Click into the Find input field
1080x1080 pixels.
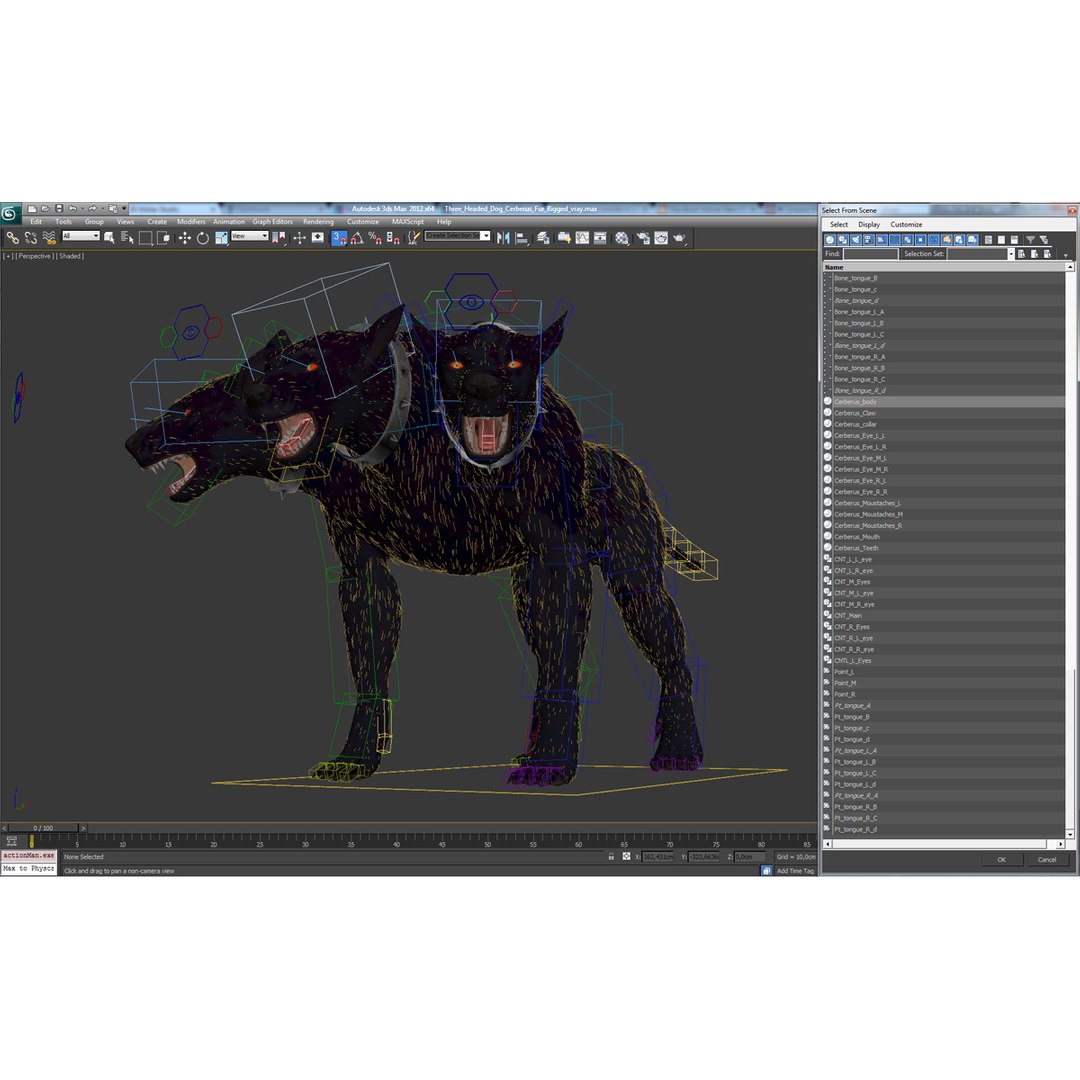pos(871,253)
